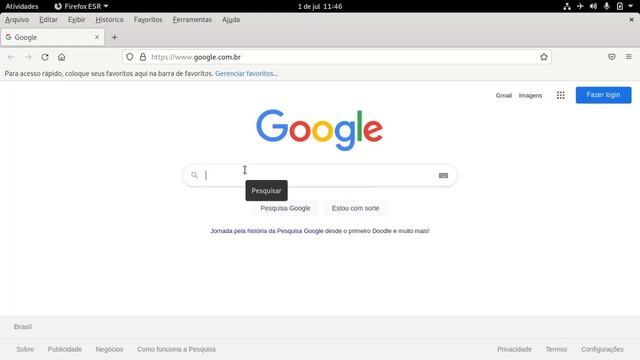The height and width of the screenshot is (360, 640).
Task: Open the tracking protection shield icon
Action: coord(129,57)
